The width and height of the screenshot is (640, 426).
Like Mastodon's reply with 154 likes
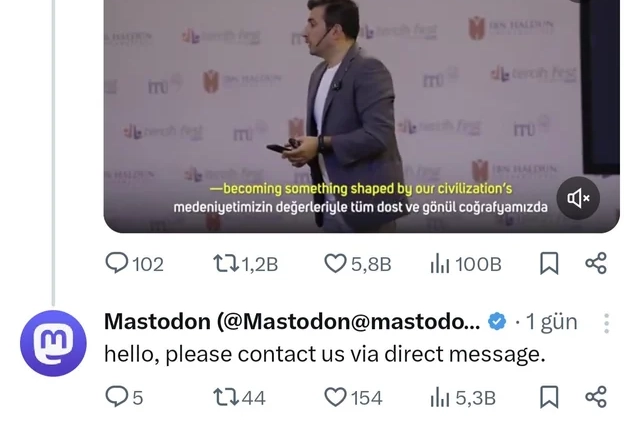pos(353,397)
